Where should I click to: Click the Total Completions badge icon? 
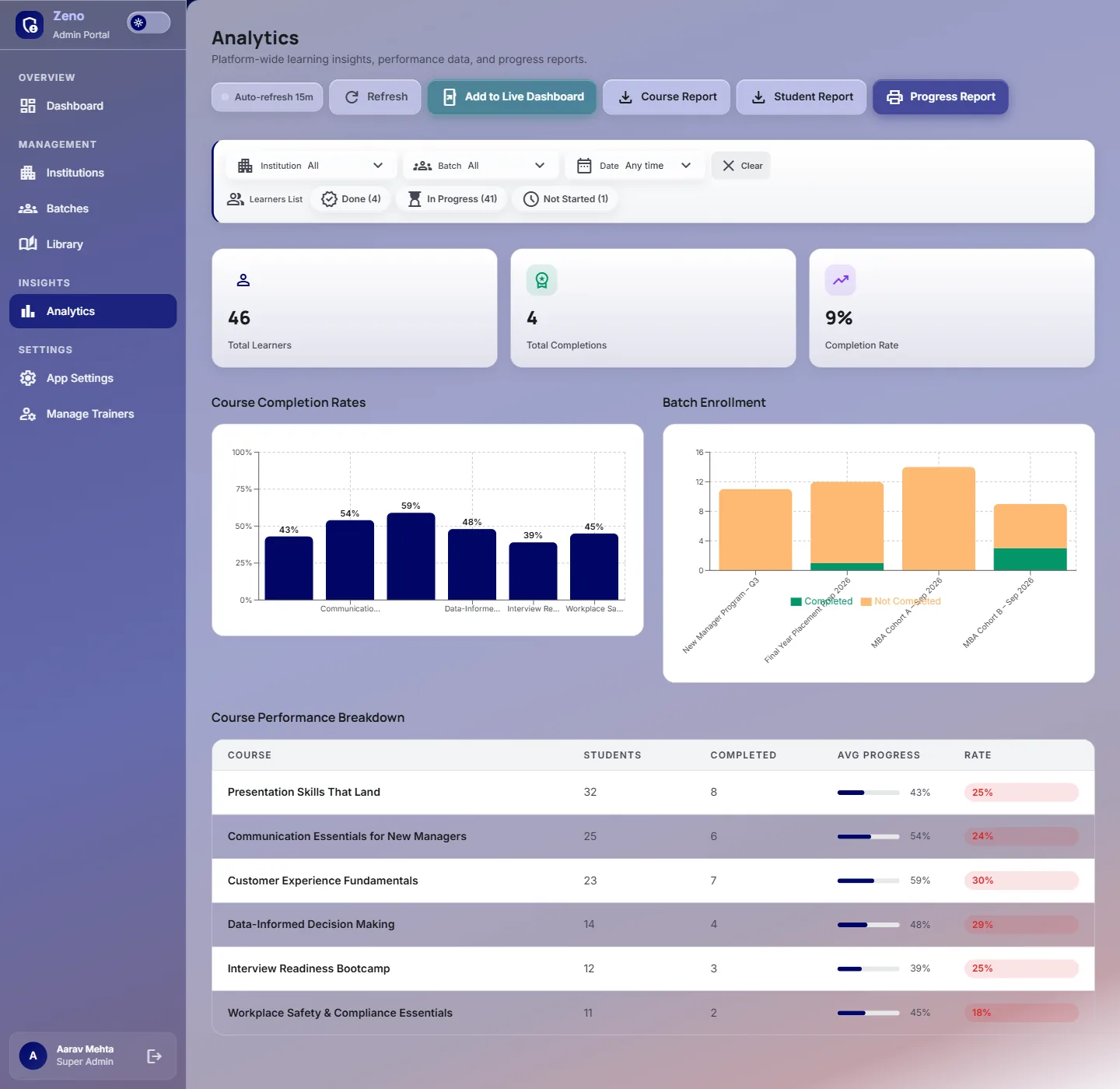(x=542, y=280)
